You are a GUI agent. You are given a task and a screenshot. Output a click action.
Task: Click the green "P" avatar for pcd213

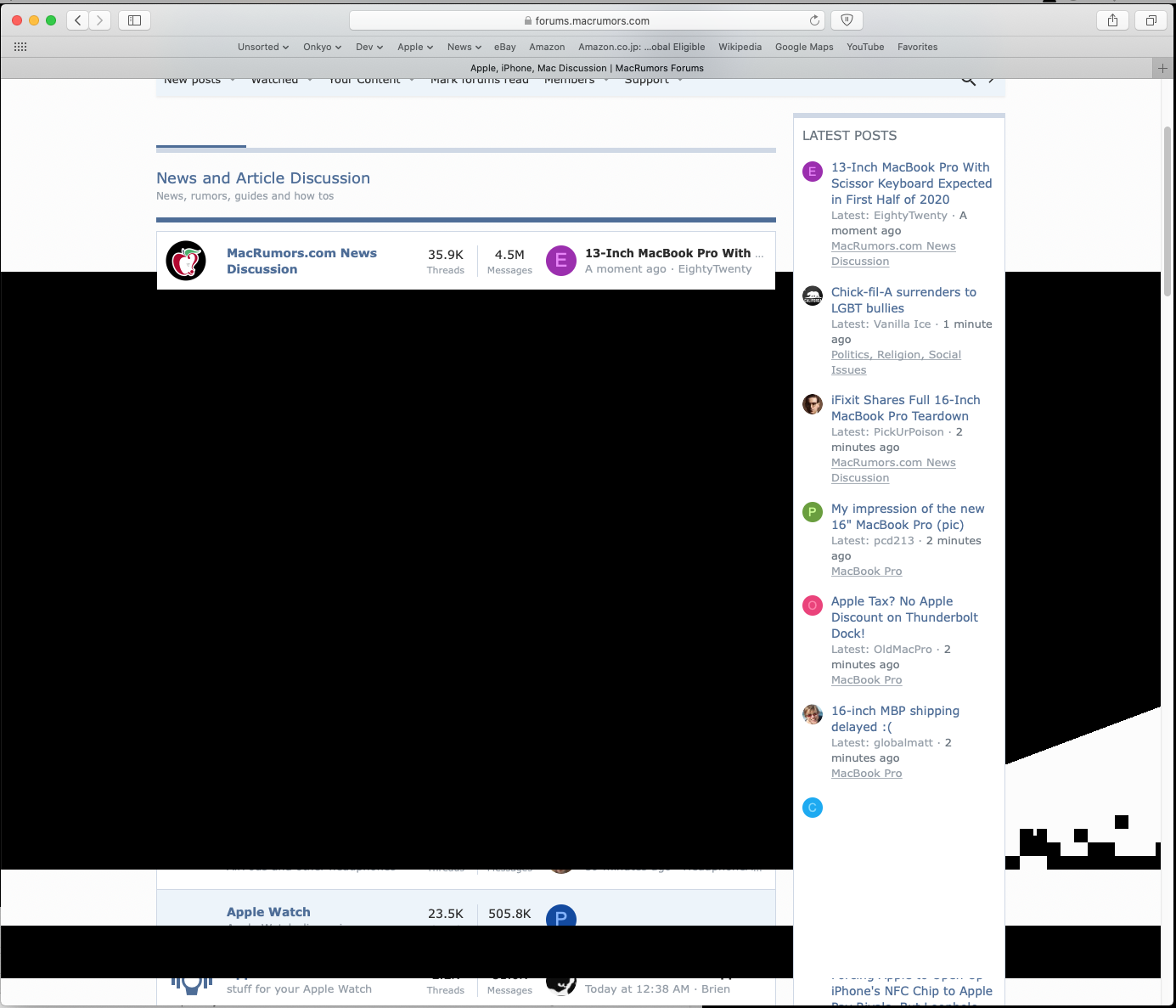click(x=812, y=512)
